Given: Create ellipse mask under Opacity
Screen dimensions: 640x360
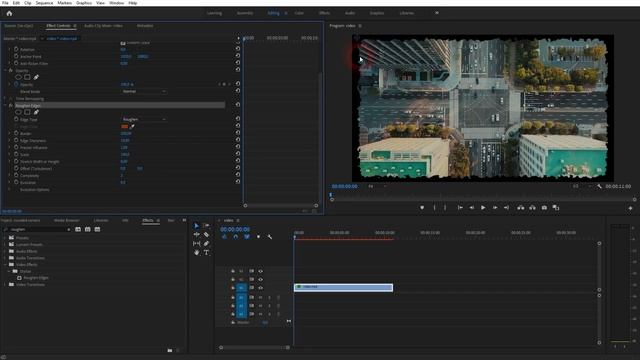Looking at the screenshot, I should pos(18,77).
